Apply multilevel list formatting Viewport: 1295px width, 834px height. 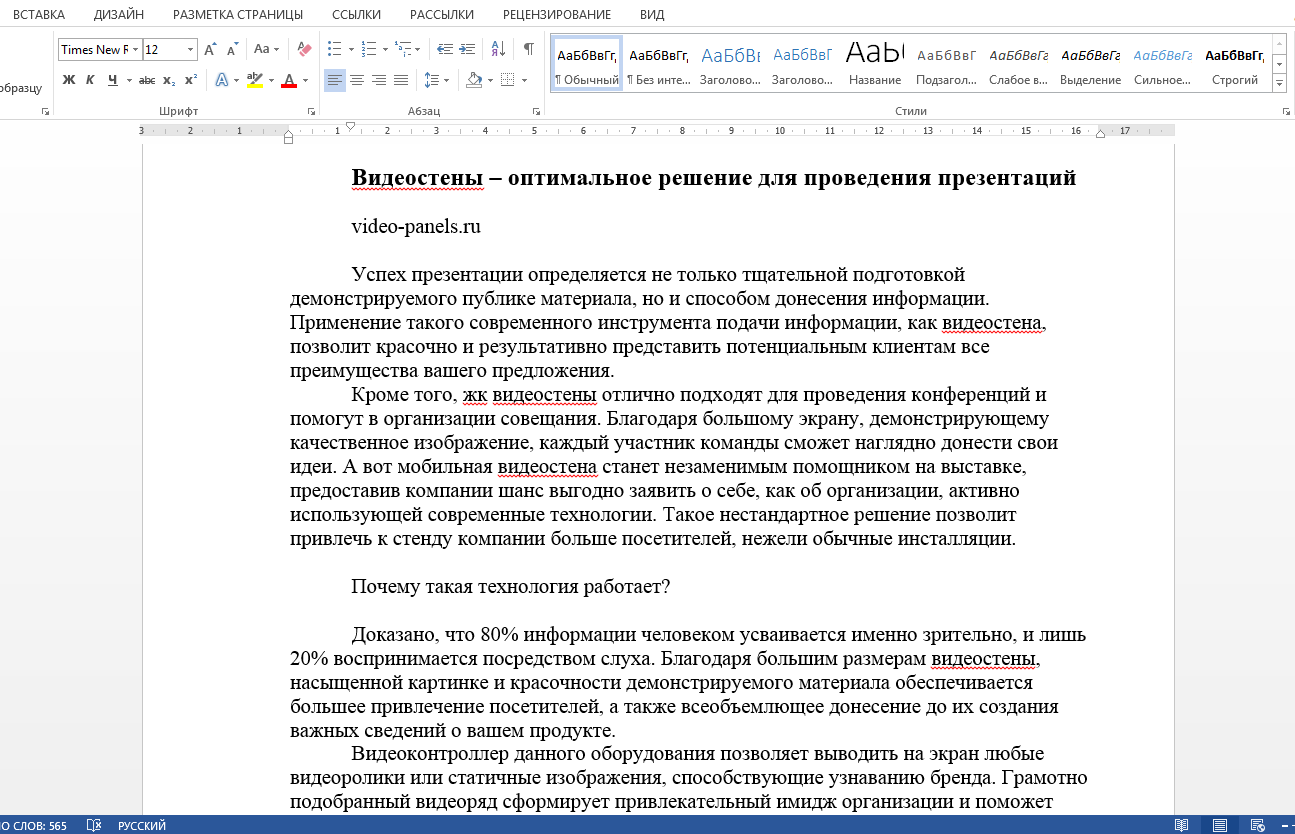tap(402, 49)
